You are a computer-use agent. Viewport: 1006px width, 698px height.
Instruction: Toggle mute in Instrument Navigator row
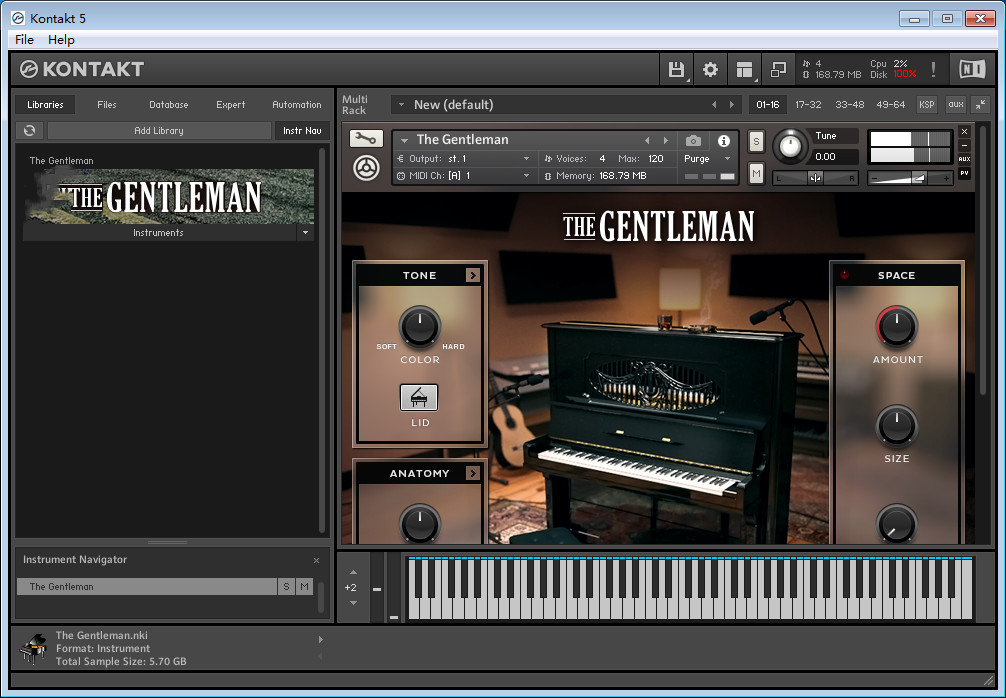pos(304,586)
